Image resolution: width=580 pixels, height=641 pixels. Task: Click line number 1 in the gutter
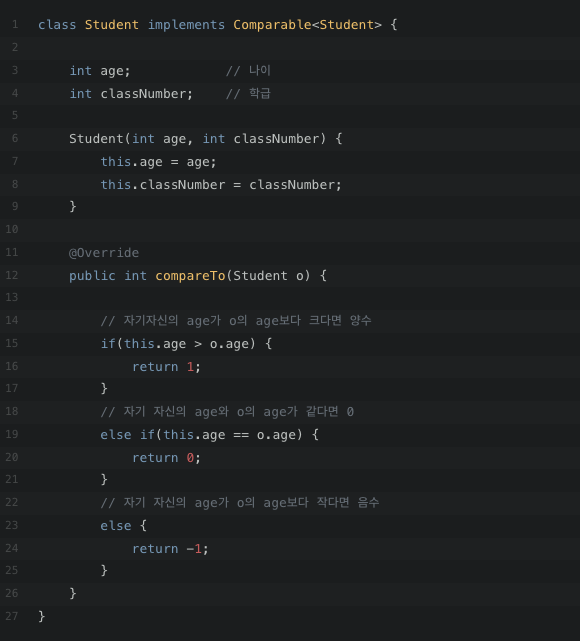pyautogui.click(x=15, y=25)
